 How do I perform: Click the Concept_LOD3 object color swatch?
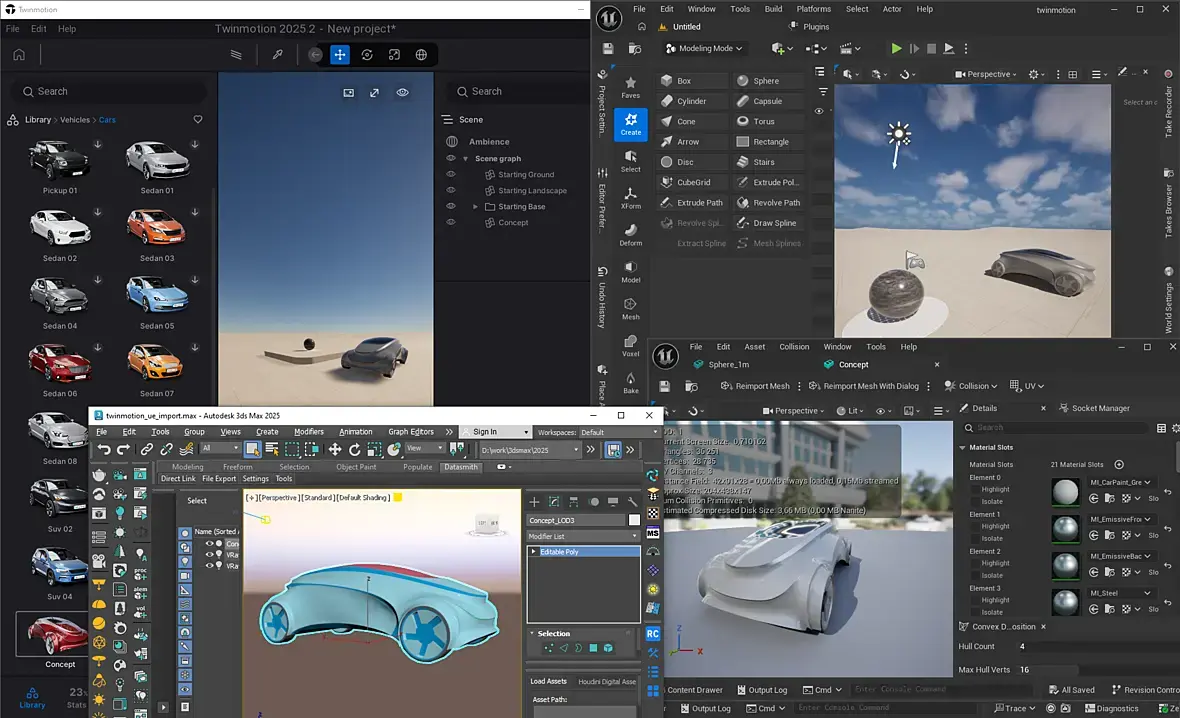[x=634, y=520]
